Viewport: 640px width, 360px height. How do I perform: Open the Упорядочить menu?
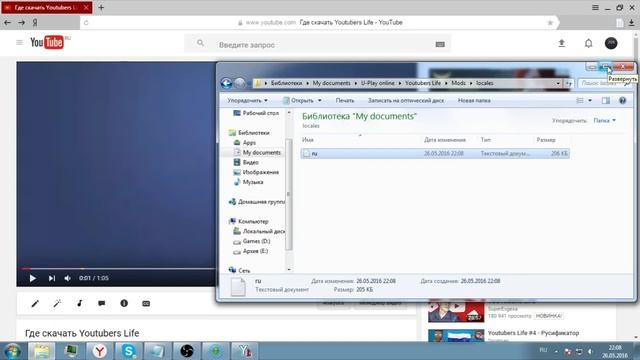coord(247,100)
